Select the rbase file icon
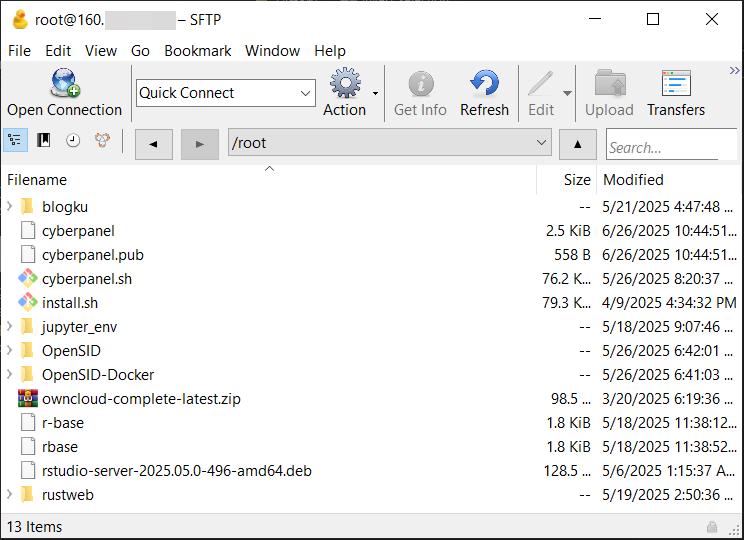 tap(28, 447)
